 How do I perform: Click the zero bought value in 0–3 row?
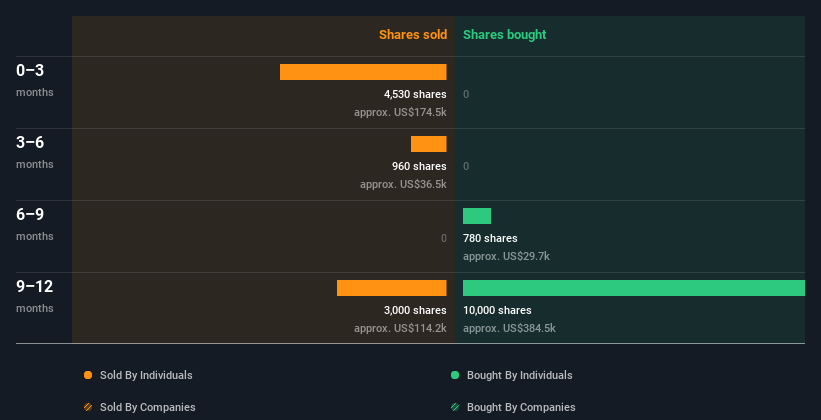[466, 94]
